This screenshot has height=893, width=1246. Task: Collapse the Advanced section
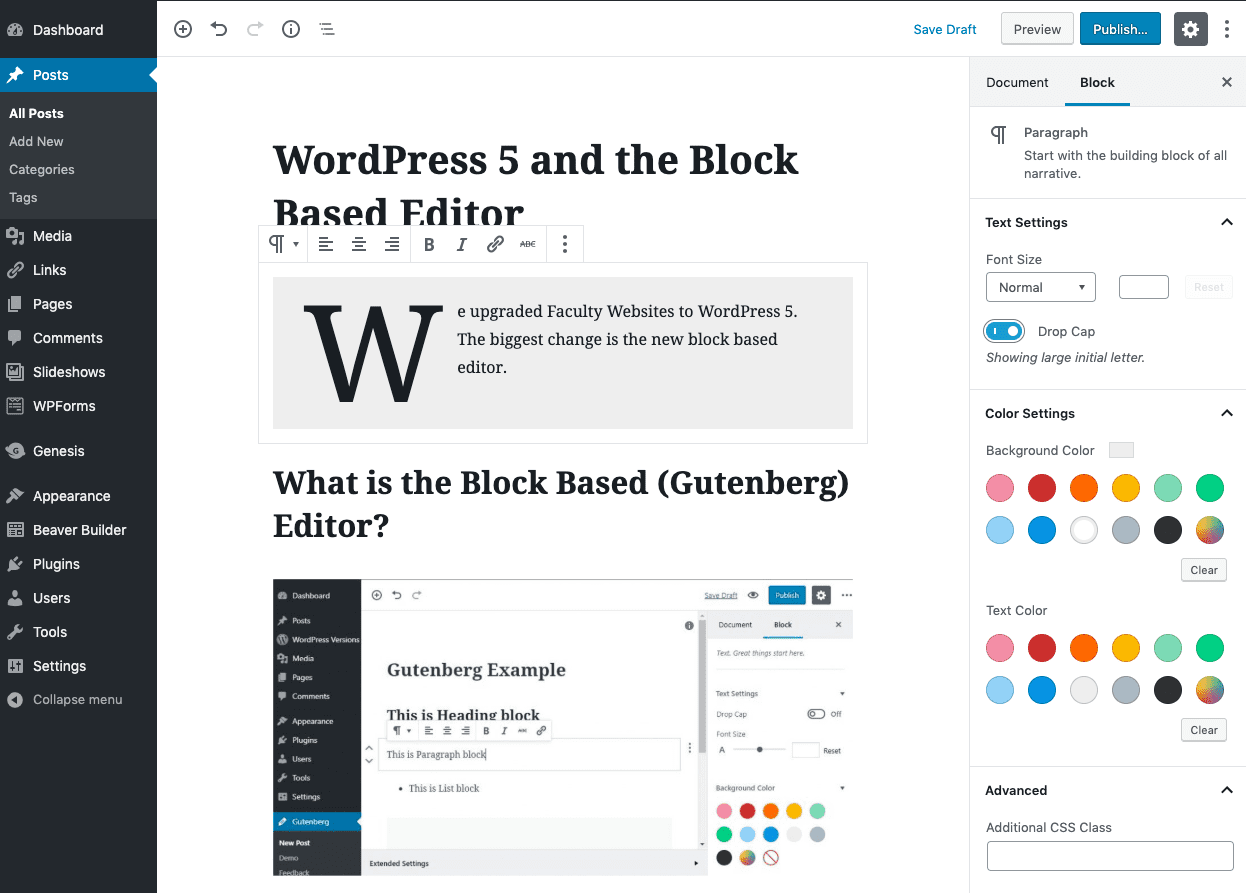pyautogui.click(x=1227, y=790)
